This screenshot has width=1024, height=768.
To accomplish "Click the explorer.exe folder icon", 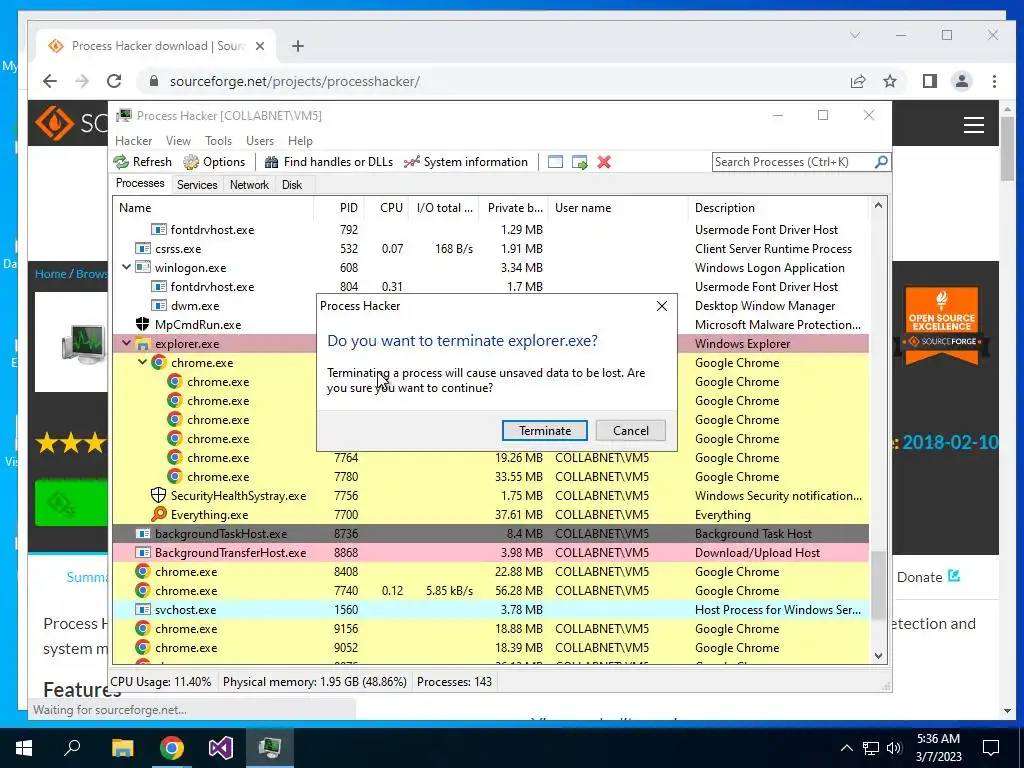I will pos(142,343).
